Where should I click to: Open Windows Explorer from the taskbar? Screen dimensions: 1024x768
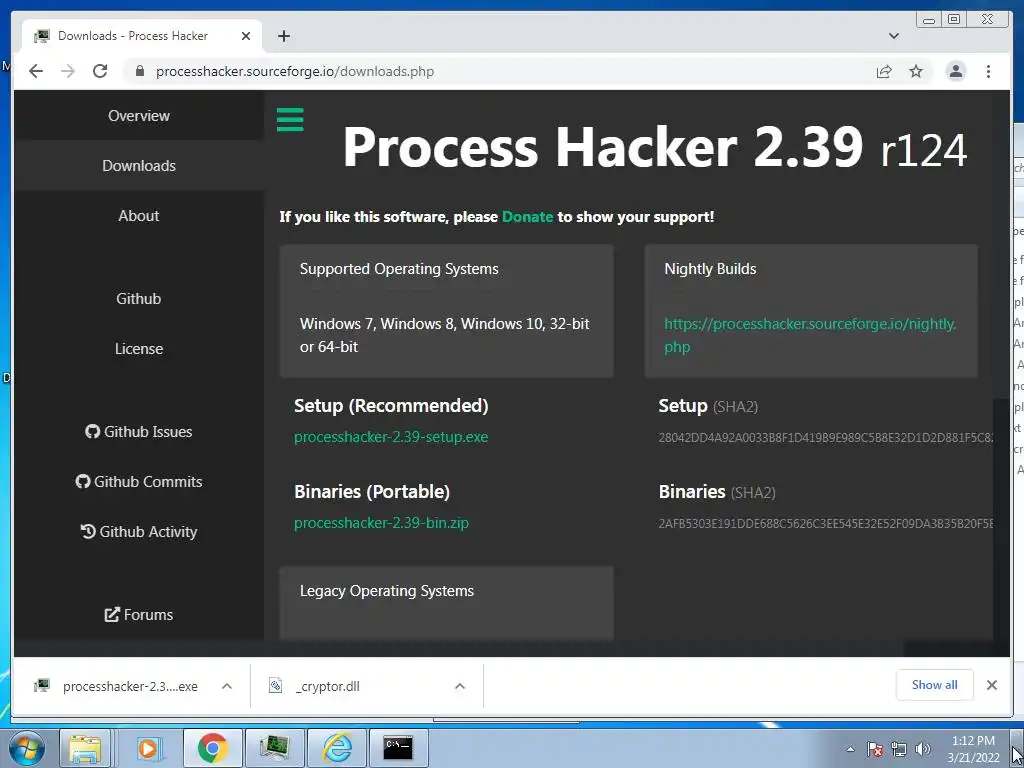[85, 748]
